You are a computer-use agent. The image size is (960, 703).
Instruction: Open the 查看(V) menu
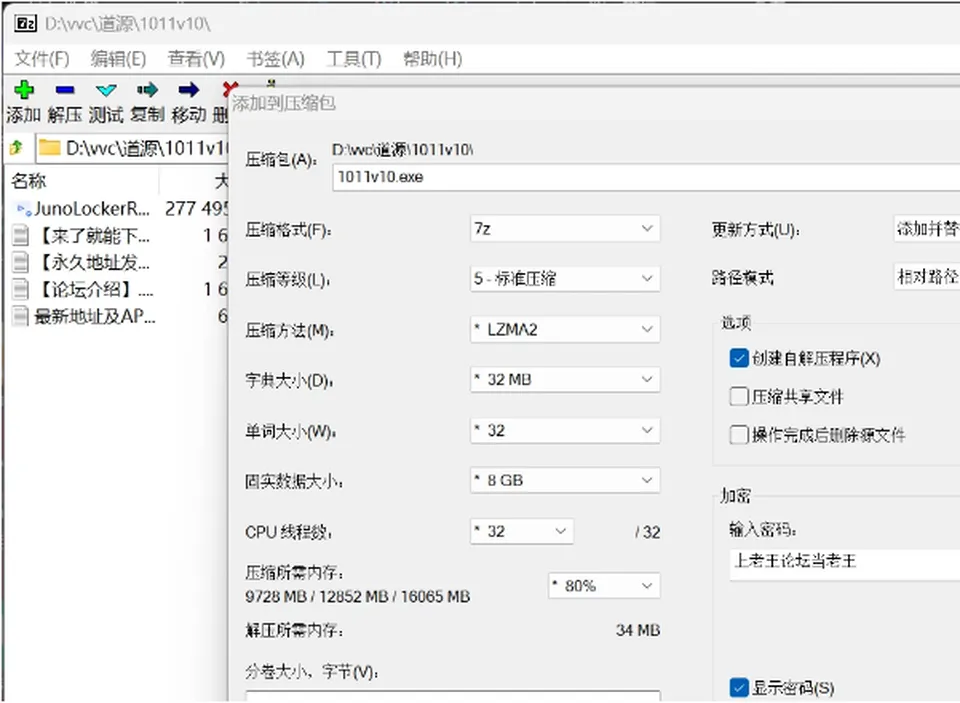tap(196, 59)
